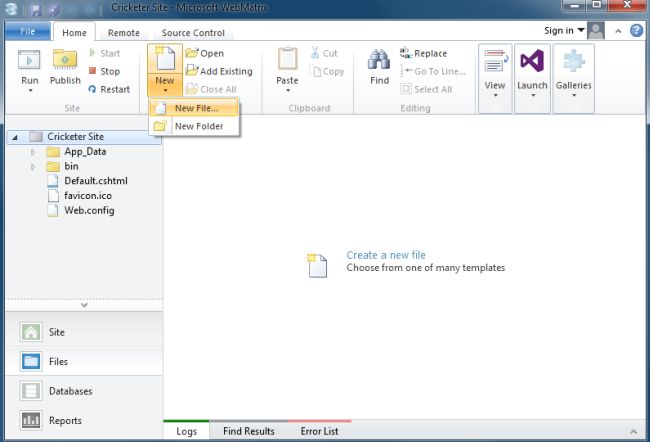Click the Publish folder icon
650x442 pixels.
[65, 60]
